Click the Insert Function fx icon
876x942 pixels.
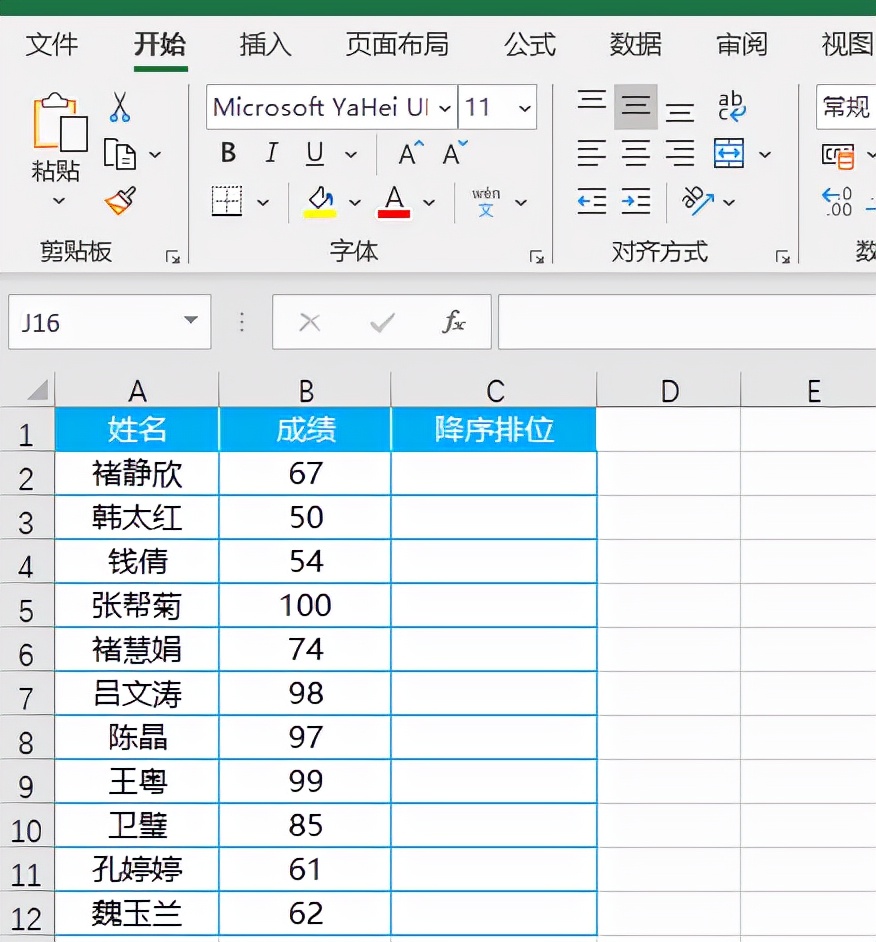[453, 322]
